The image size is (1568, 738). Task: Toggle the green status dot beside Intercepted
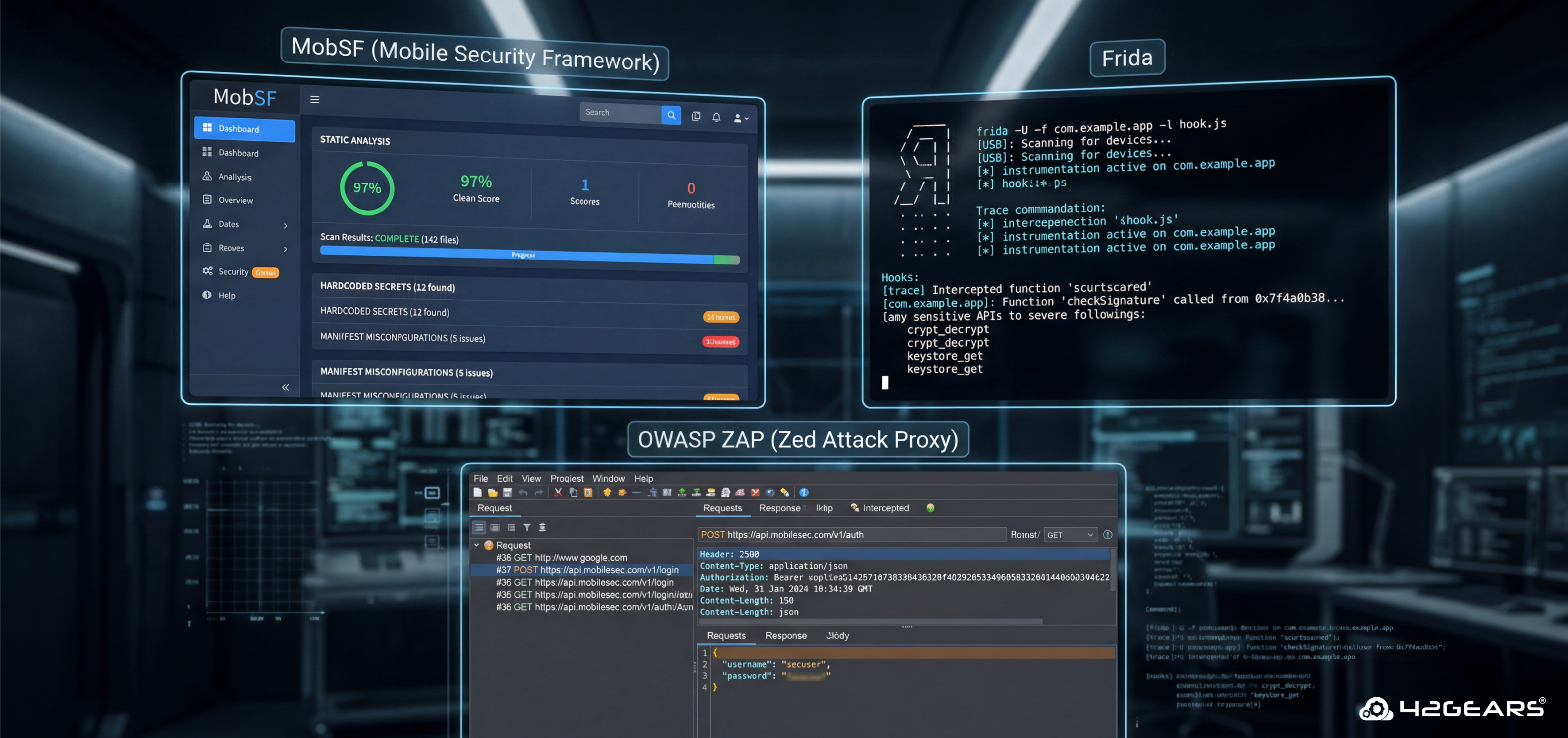coord(930,508)
